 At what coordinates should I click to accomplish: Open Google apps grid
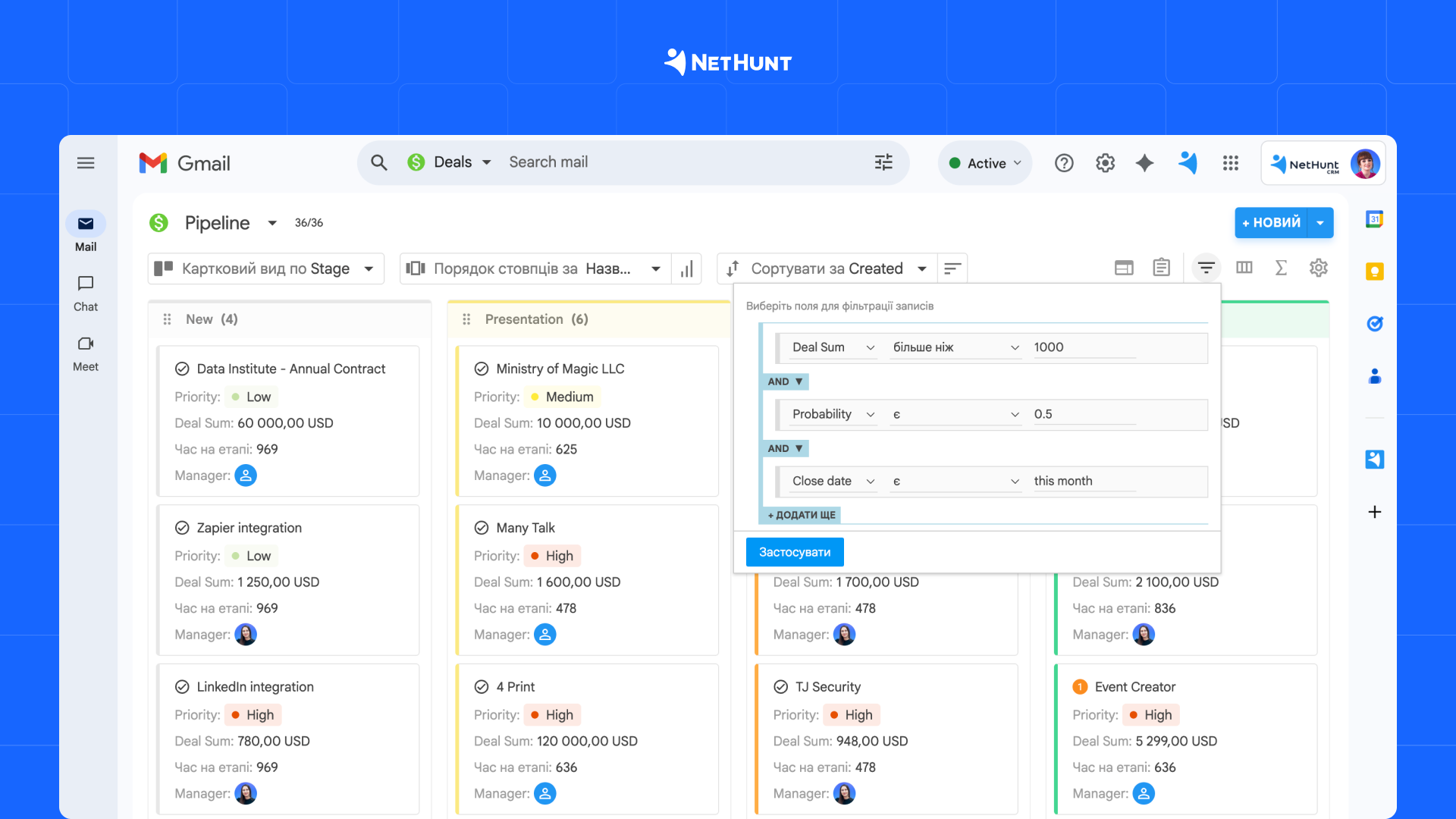pyautogui.click(x=1230, y=163)
